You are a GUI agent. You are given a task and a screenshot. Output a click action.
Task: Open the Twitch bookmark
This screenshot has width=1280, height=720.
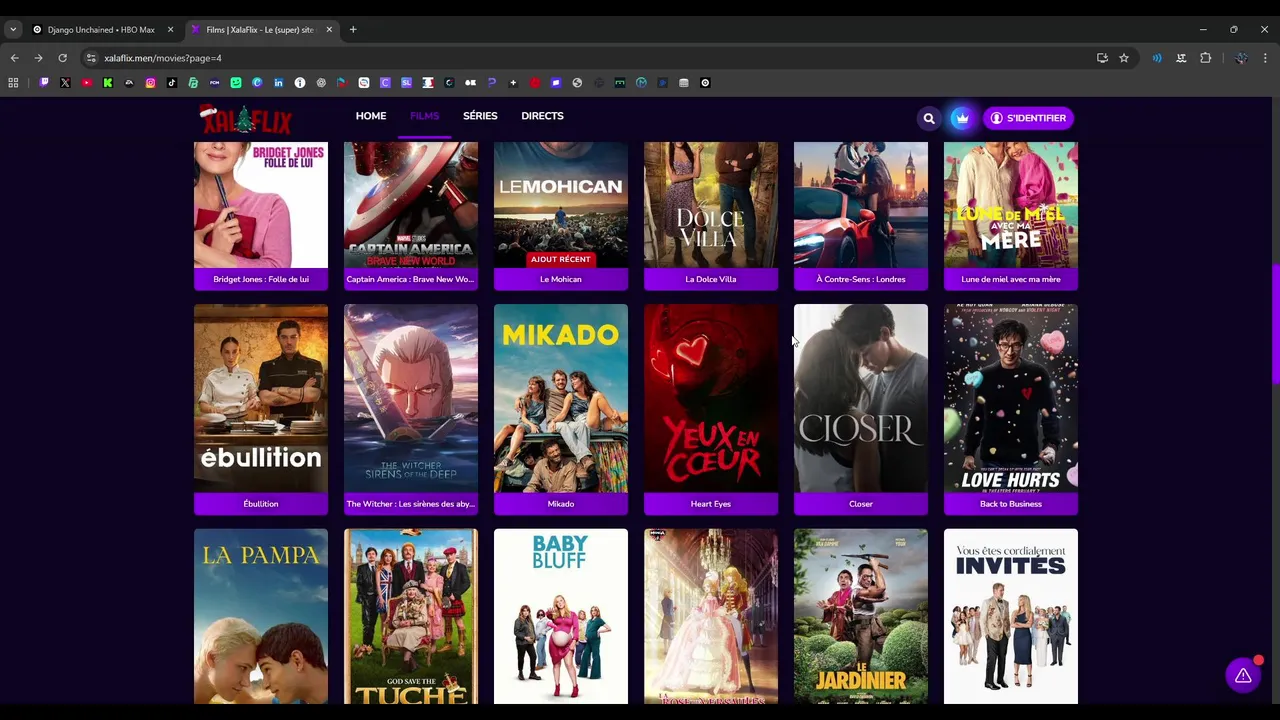click(x=44, y=83)
